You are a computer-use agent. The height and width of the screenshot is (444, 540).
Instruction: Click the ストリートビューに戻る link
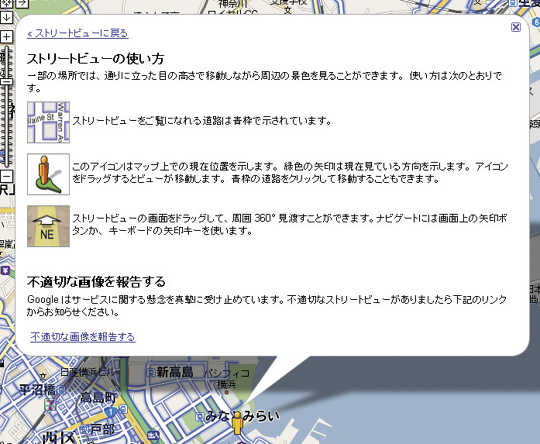(78, 33)
